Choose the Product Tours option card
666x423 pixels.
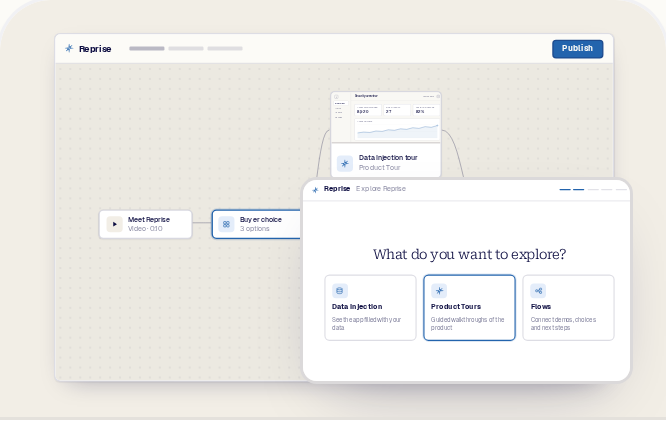[469, 307]
